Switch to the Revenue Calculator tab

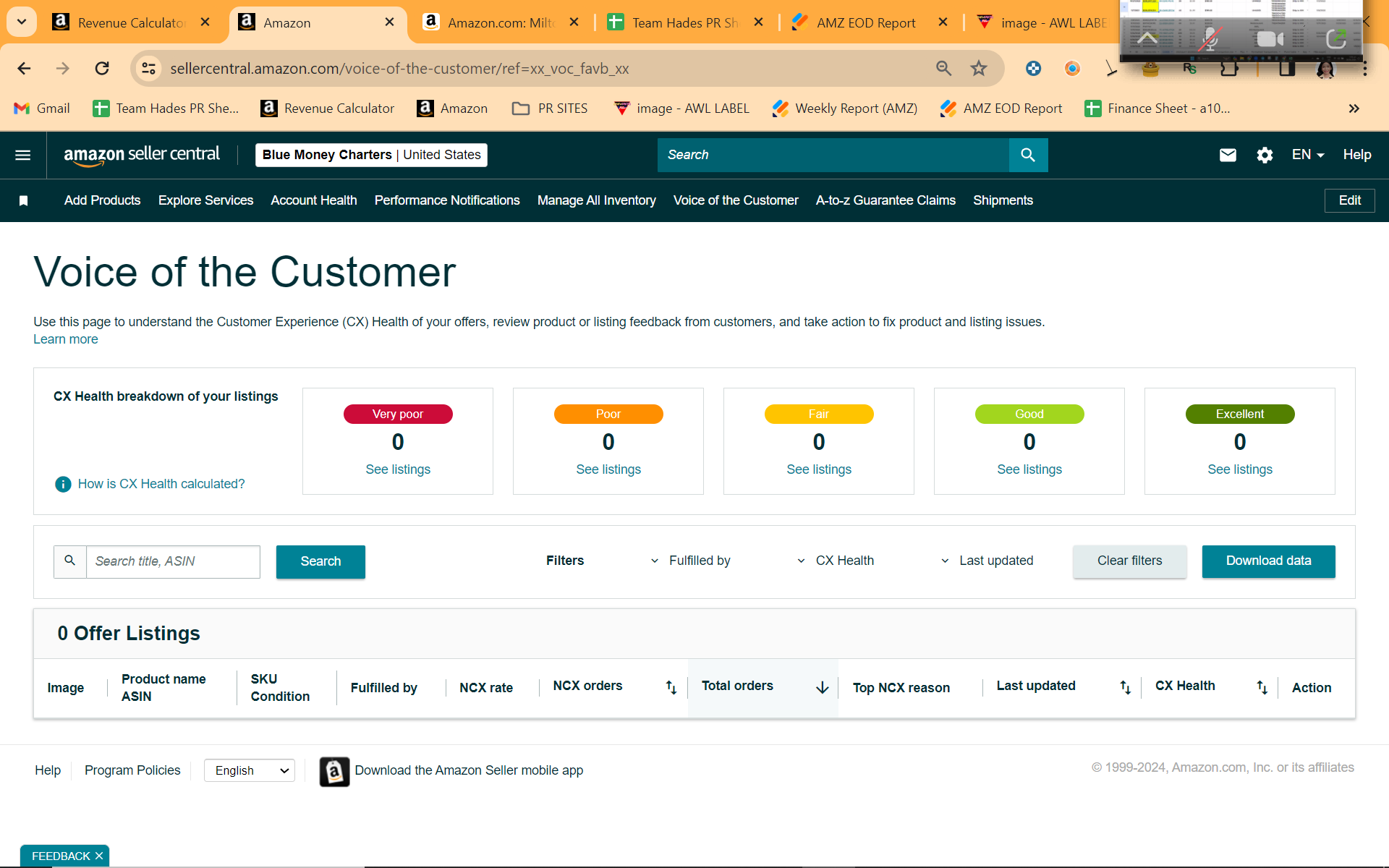point(130,22)
